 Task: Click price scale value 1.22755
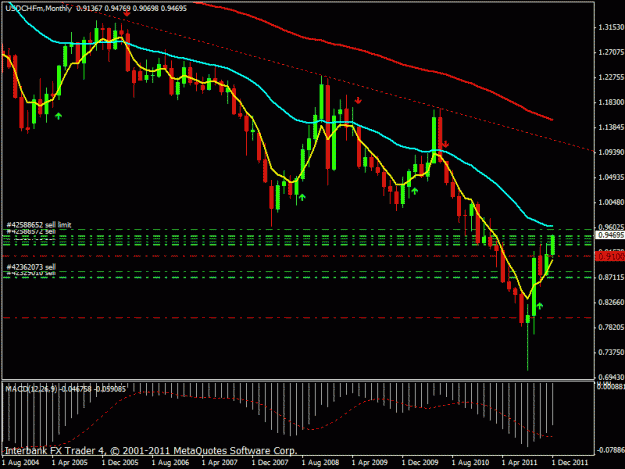click(611, 77)
